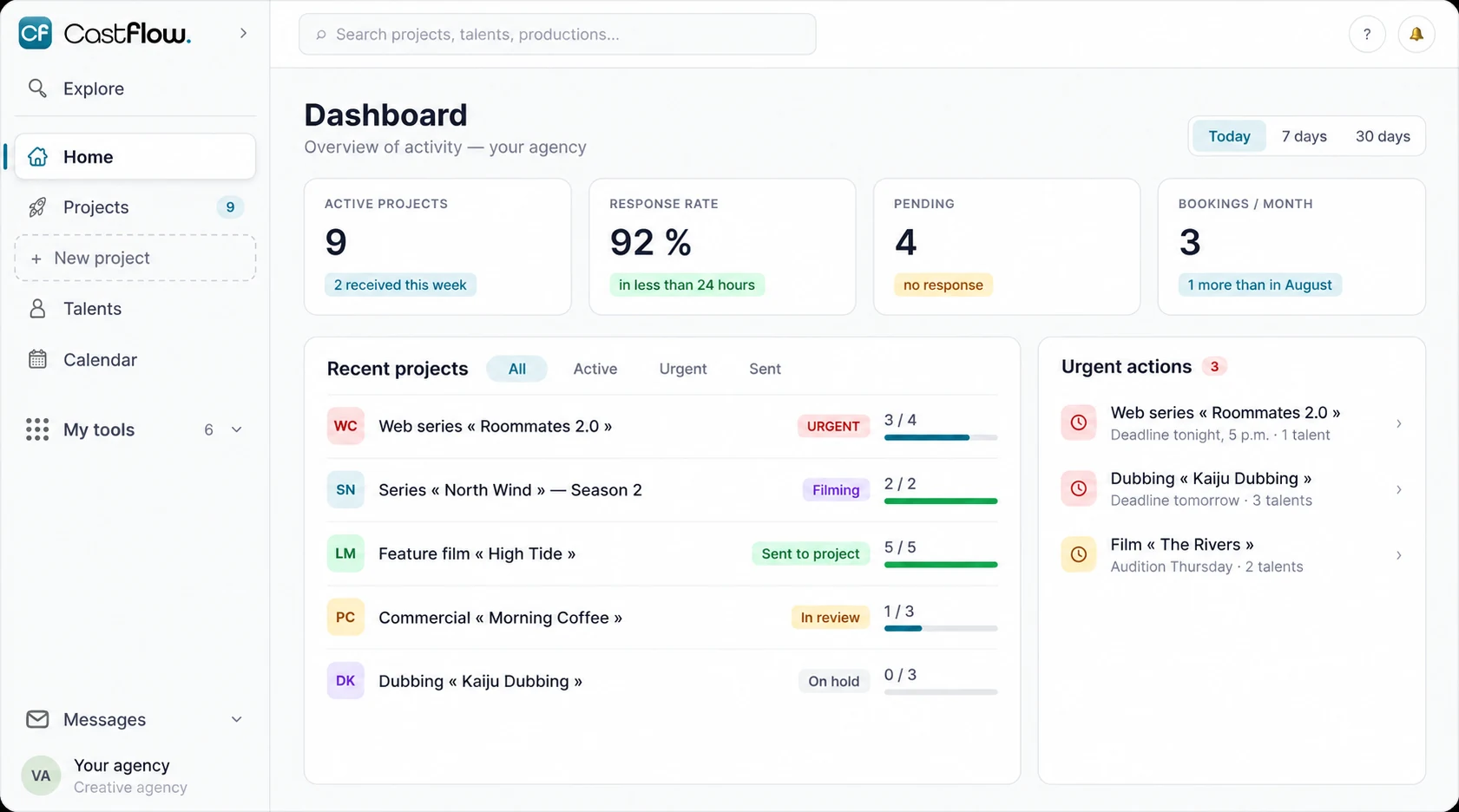Select the 7 days time range
The image size is (1459, 812).
click(1304, 136)
